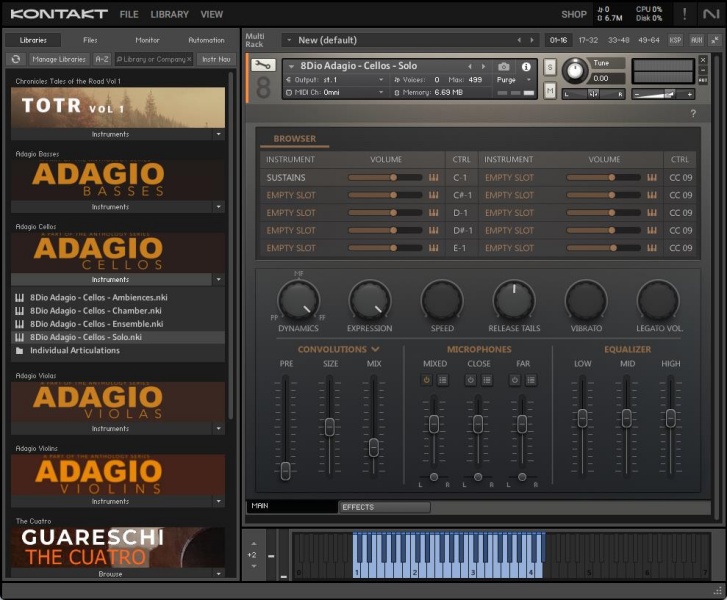Open the Purge dropdown menu

point(511,79)
